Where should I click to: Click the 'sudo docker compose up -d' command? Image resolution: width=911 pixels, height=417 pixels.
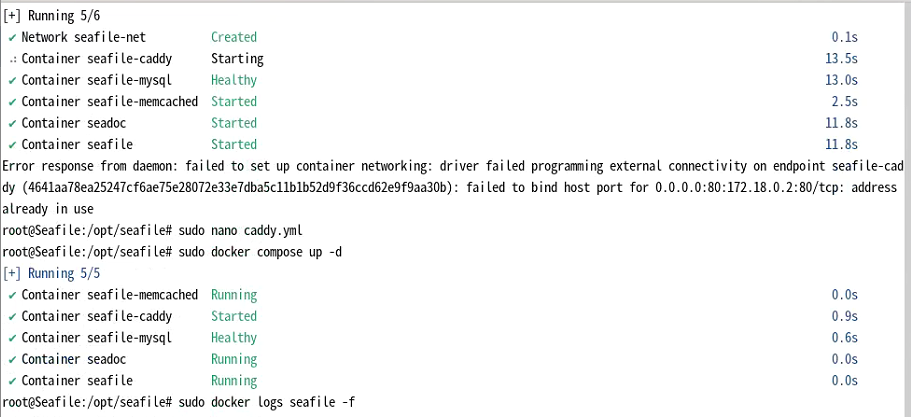pyautogui.click(x=260, y=253)
